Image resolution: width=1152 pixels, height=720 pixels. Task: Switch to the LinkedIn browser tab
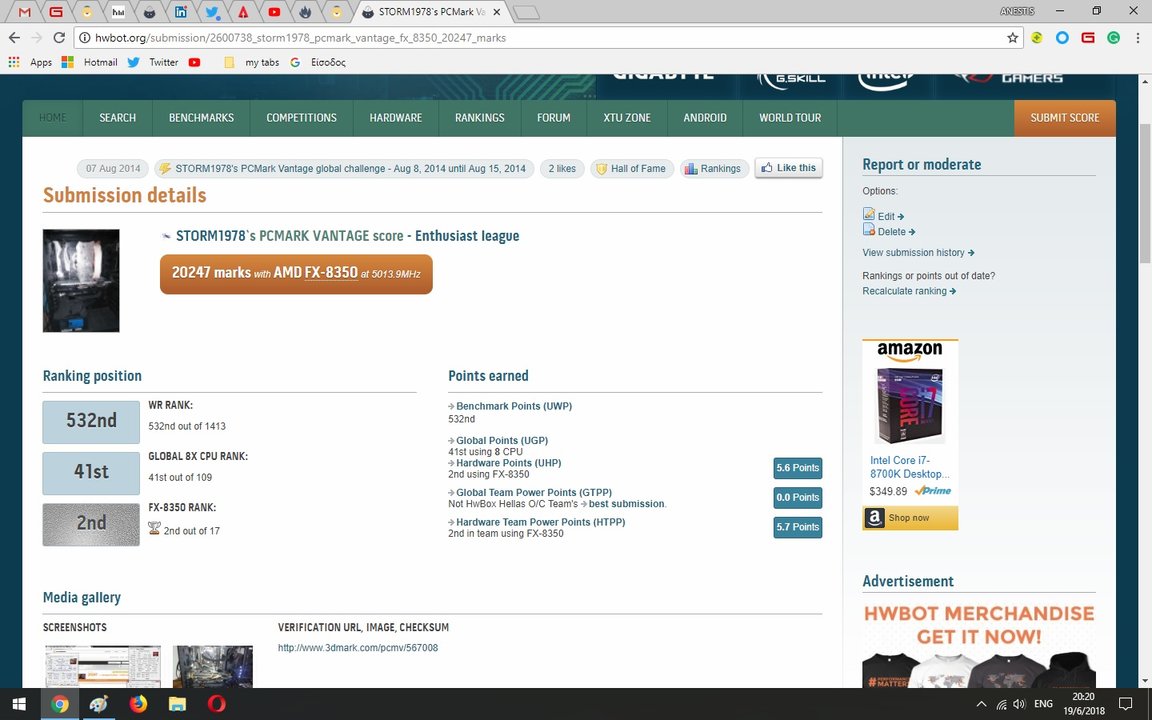pyautogui.click(x=180, y=12)
